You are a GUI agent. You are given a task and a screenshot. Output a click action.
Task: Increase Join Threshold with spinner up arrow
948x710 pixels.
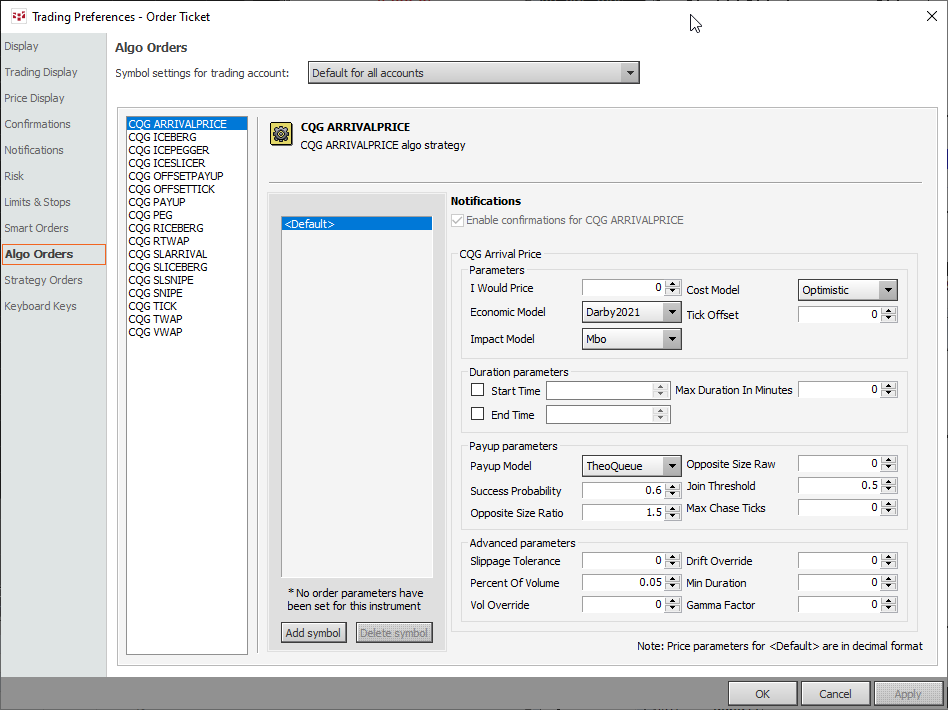click(889, 481)
